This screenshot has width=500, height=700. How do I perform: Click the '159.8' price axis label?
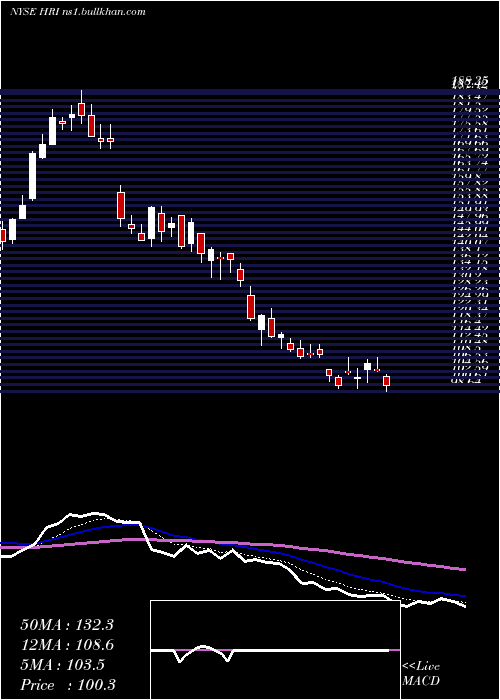(x=467, y=176)
